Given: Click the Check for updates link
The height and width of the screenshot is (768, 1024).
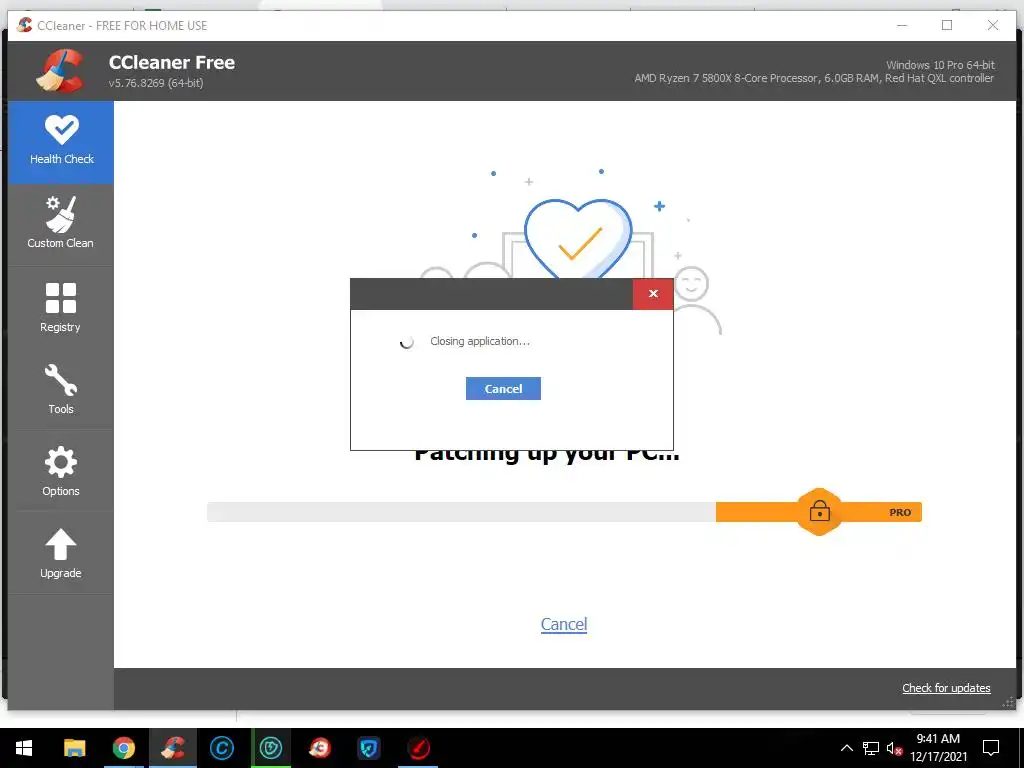Looking at the screenshot, I should tap(946, 688).
